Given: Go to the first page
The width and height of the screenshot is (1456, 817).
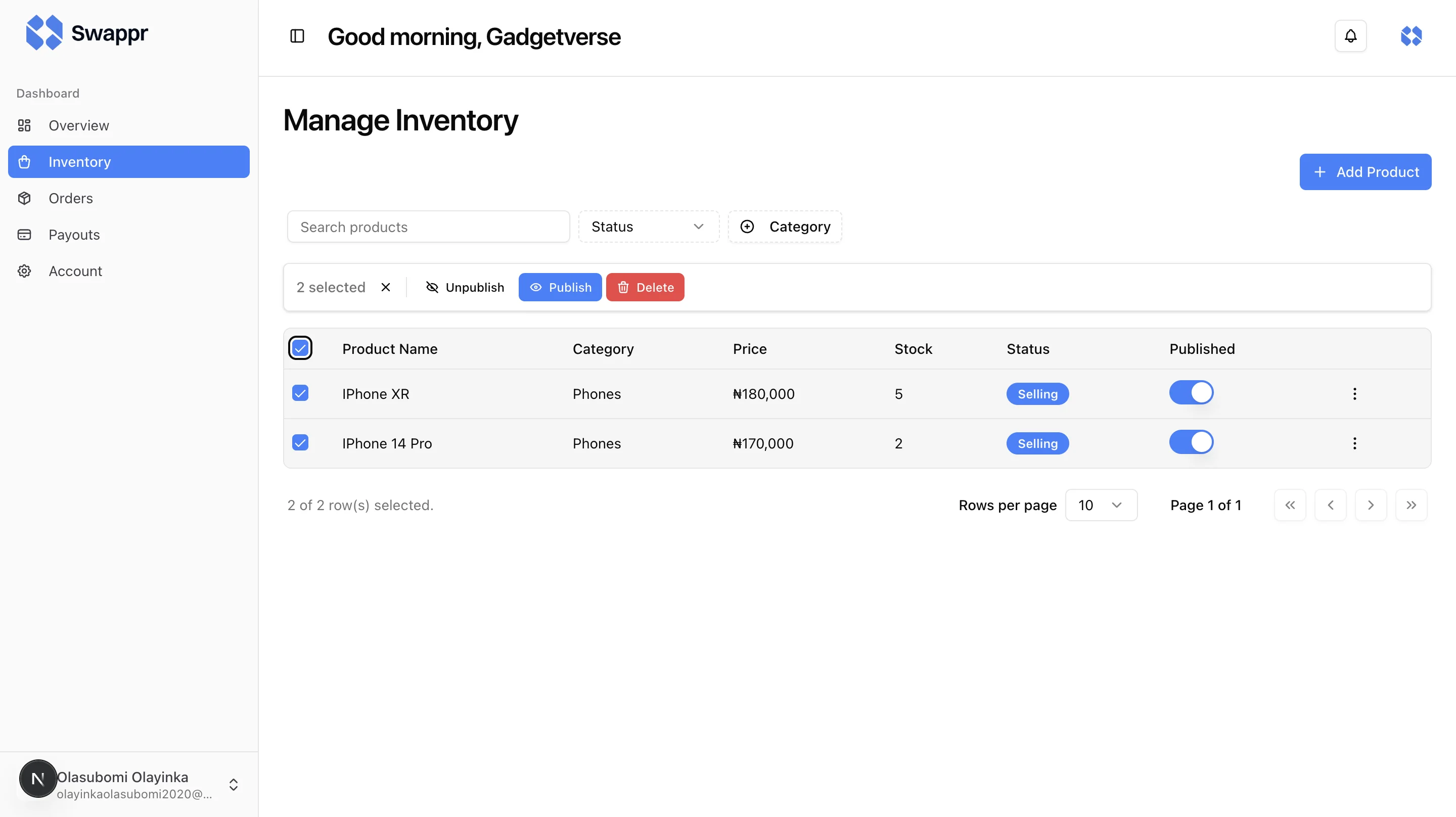Looking at the screenshot, I should pos(1290,505).
